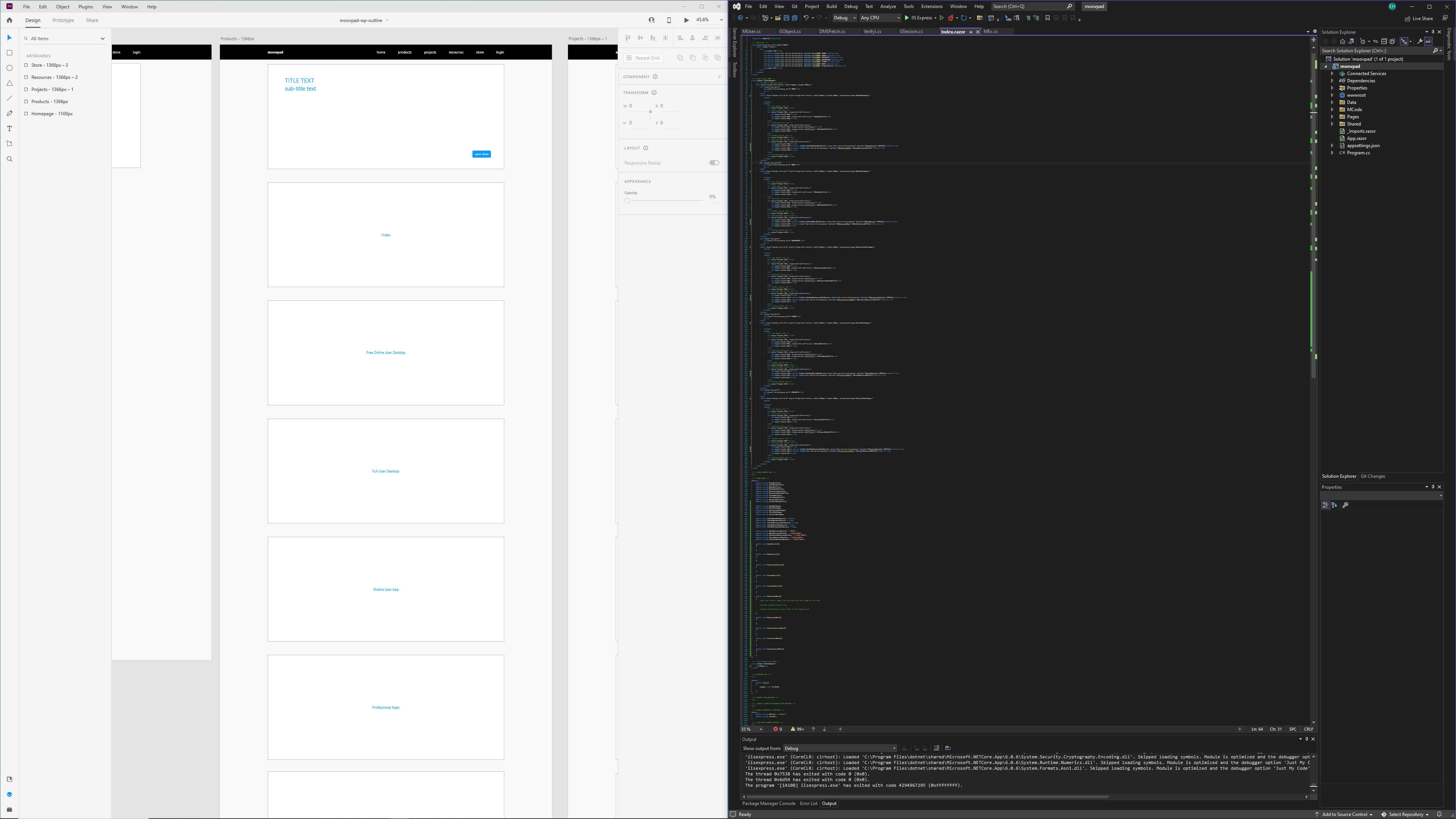Select the Rectangle tool in Adobe XD
Screen dimensions: 1456x819
[x=9, y=53]
